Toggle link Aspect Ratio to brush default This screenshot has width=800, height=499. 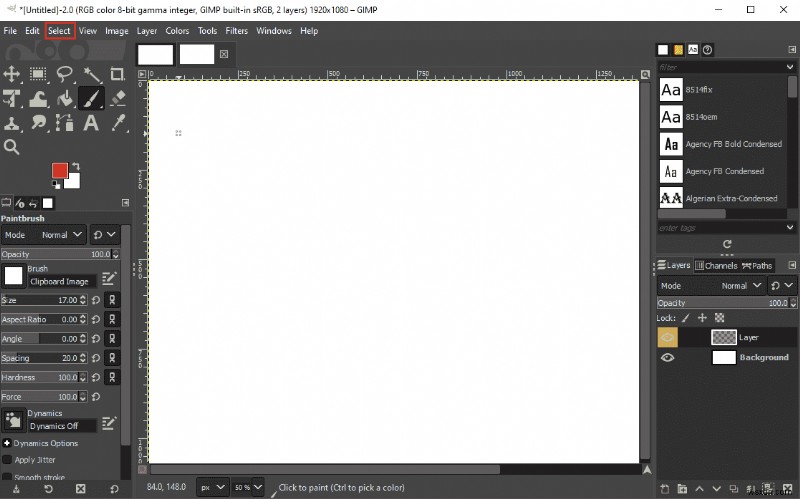(112, 319)
